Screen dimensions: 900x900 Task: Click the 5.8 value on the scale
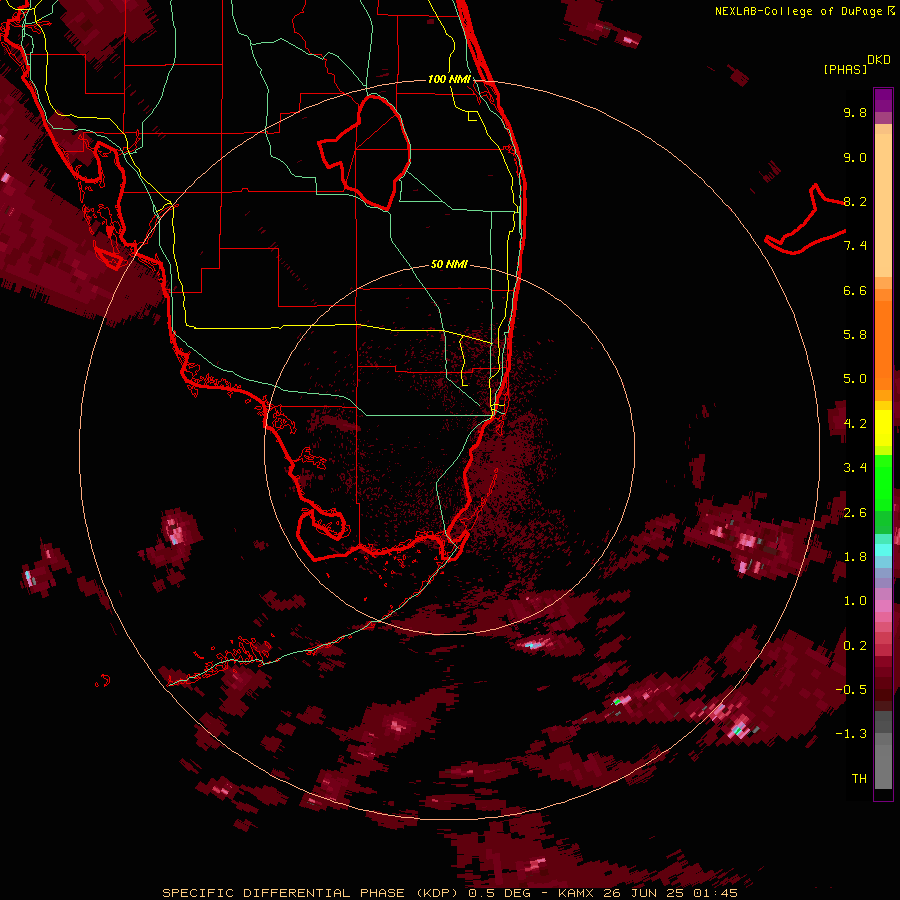click(855, 335)
